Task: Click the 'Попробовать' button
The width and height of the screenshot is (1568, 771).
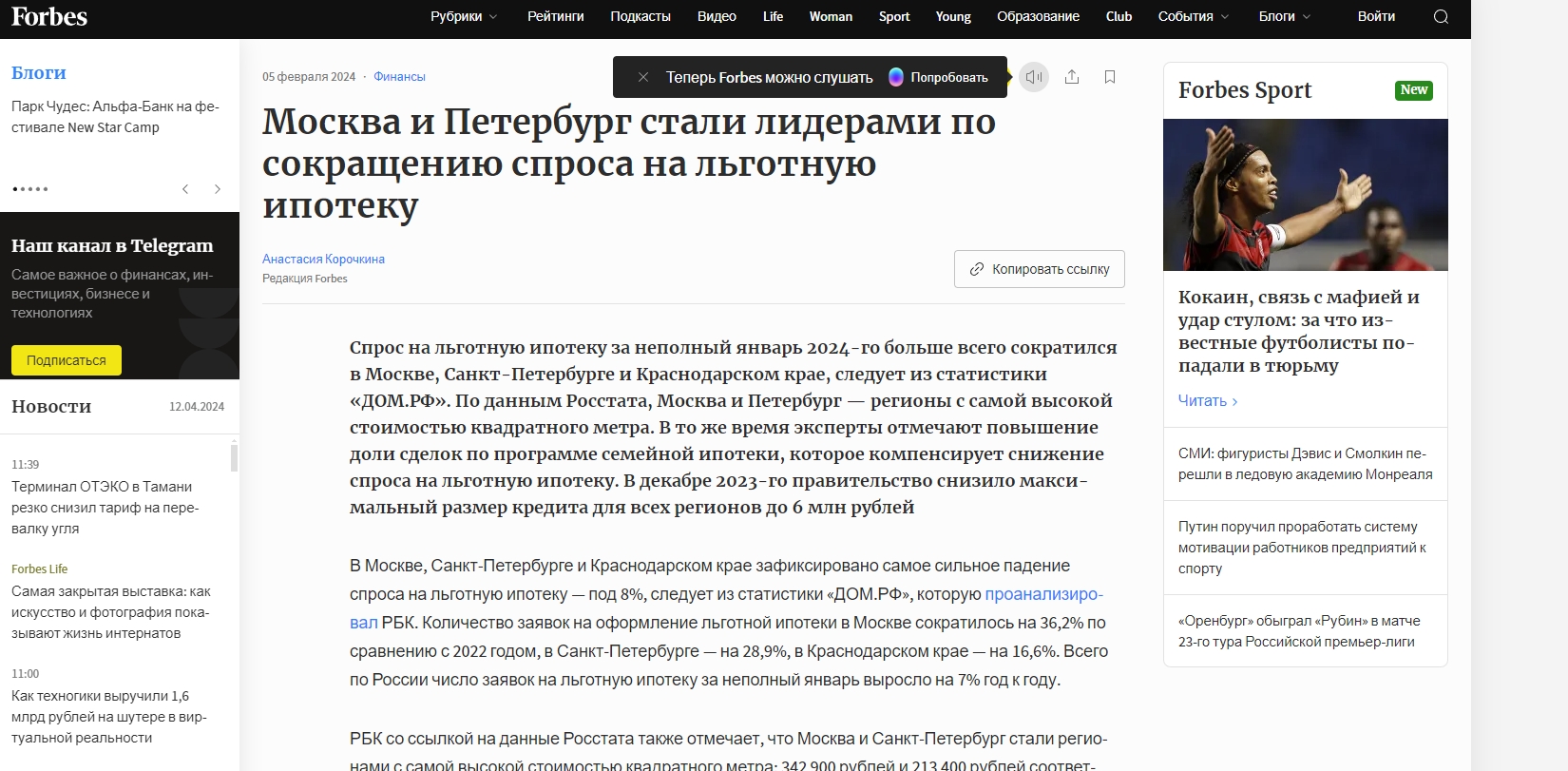Action: [939, 77]
